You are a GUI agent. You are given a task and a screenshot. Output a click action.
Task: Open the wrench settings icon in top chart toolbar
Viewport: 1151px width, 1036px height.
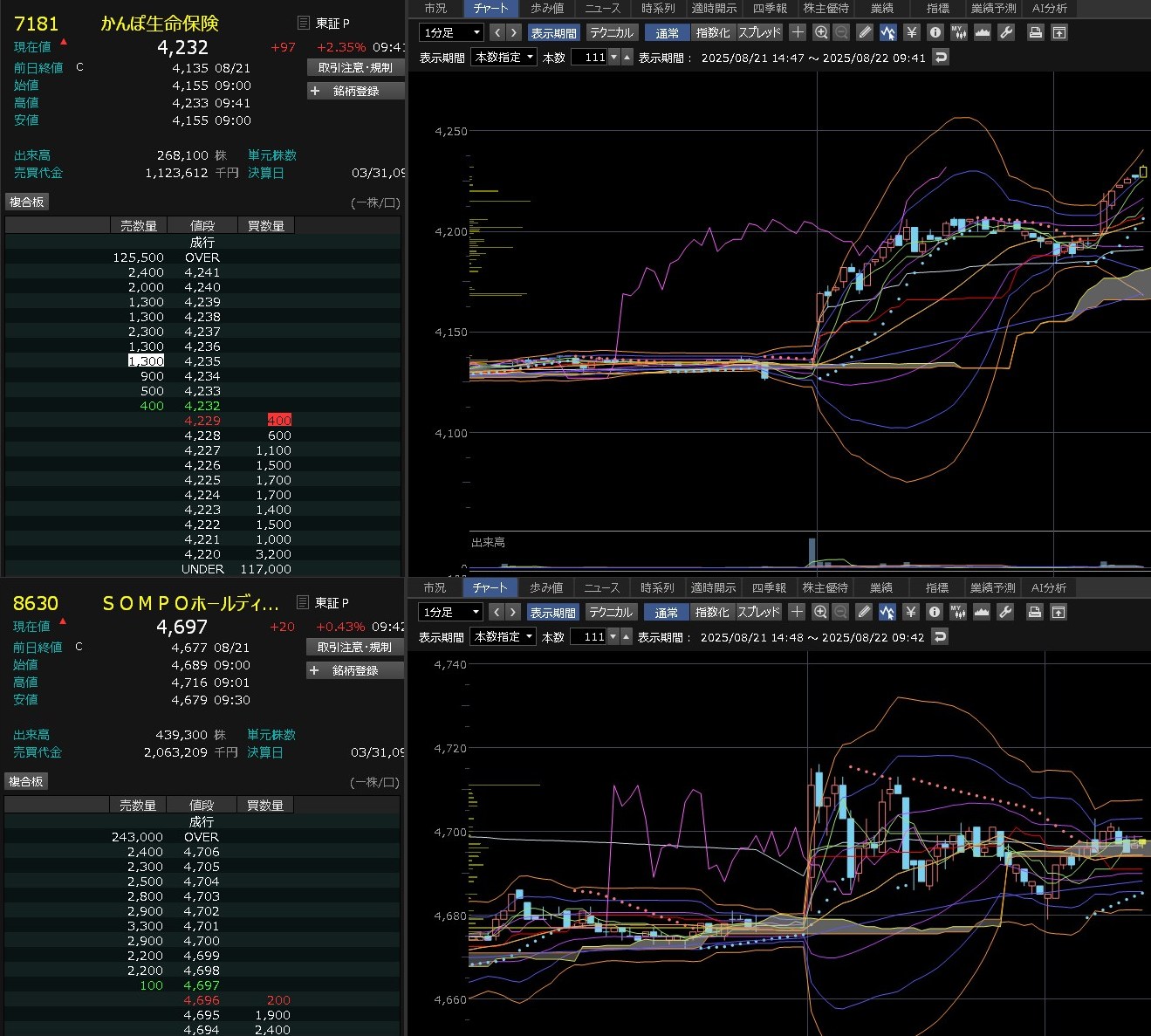coord(1005,32)
